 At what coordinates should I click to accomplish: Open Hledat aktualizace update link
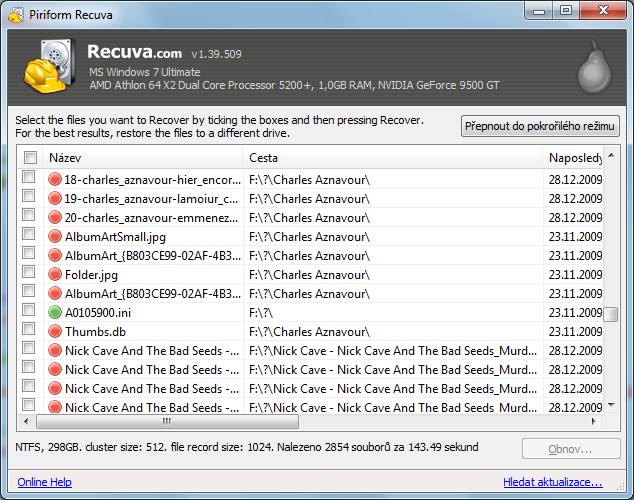pyautogui.click(x=553, y=482)
